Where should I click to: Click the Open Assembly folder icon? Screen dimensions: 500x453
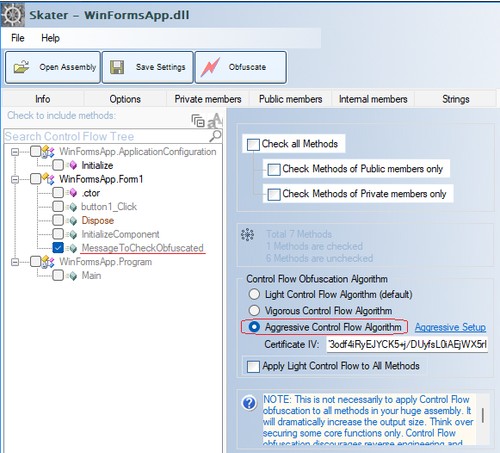21,67
